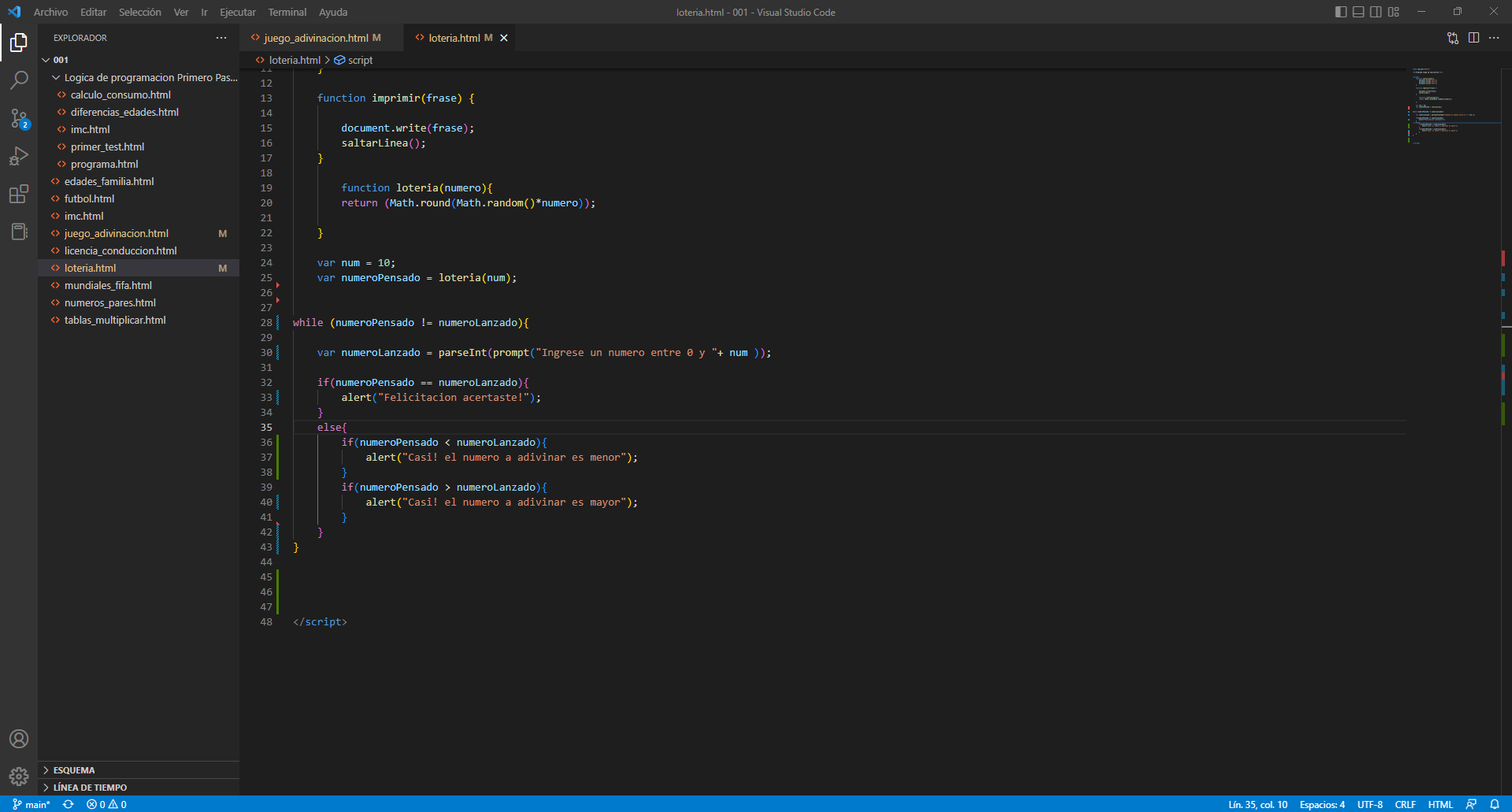Toggle the primary side bar layout icon

pyautogui.click(x=1341, y=12)
